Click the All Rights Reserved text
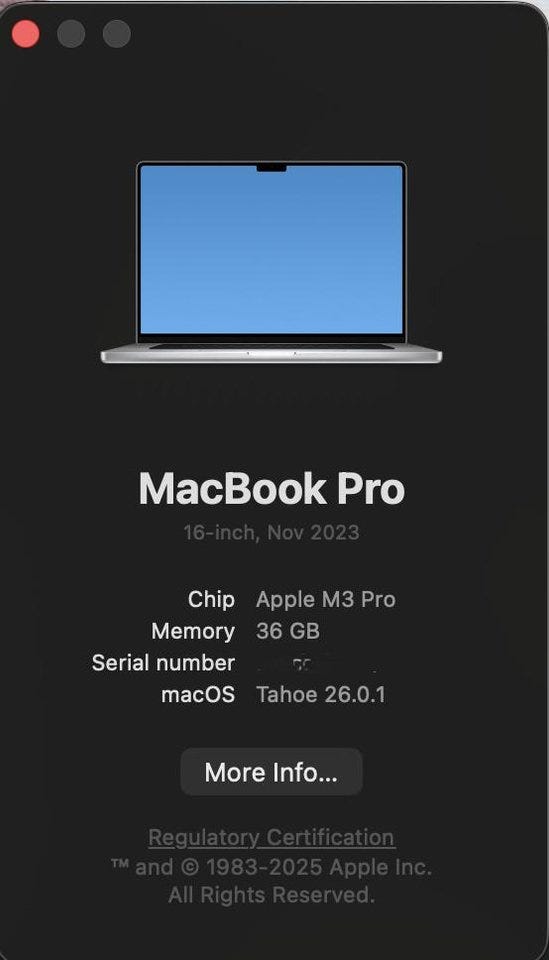Viewport: 549px width, 960px height. point(272,895)
